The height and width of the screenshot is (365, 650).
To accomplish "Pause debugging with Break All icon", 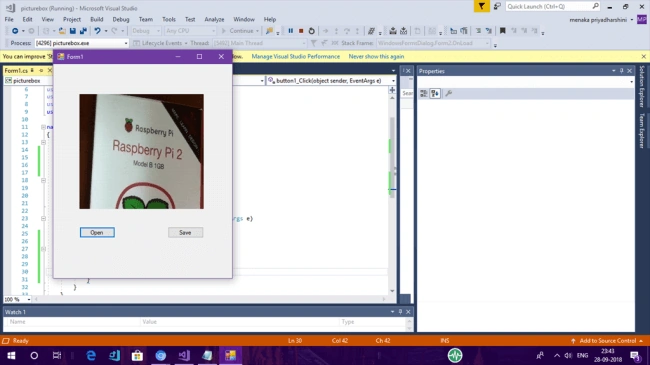I will [x=291, y=31].
